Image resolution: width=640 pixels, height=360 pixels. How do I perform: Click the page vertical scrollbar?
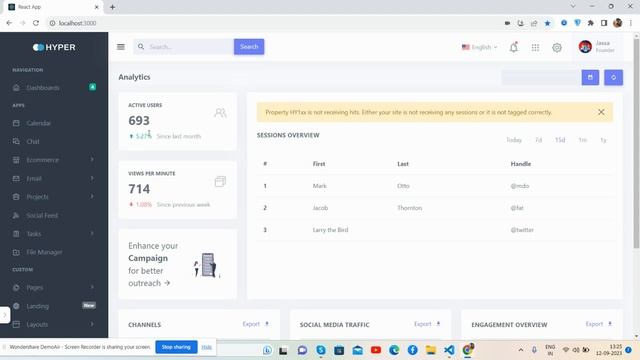(636, 143)
